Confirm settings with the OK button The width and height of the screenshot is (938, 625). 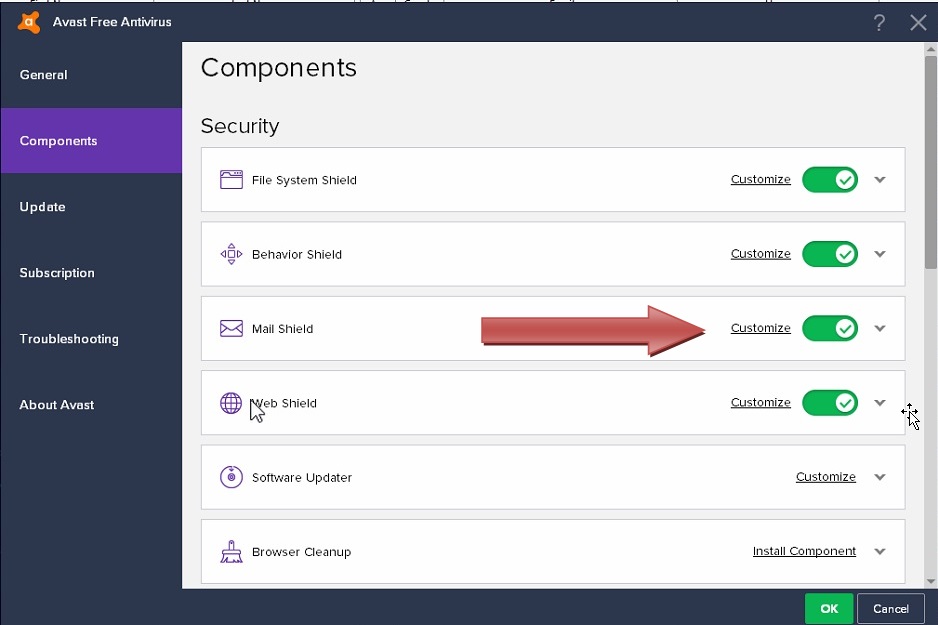click(829, 609)
